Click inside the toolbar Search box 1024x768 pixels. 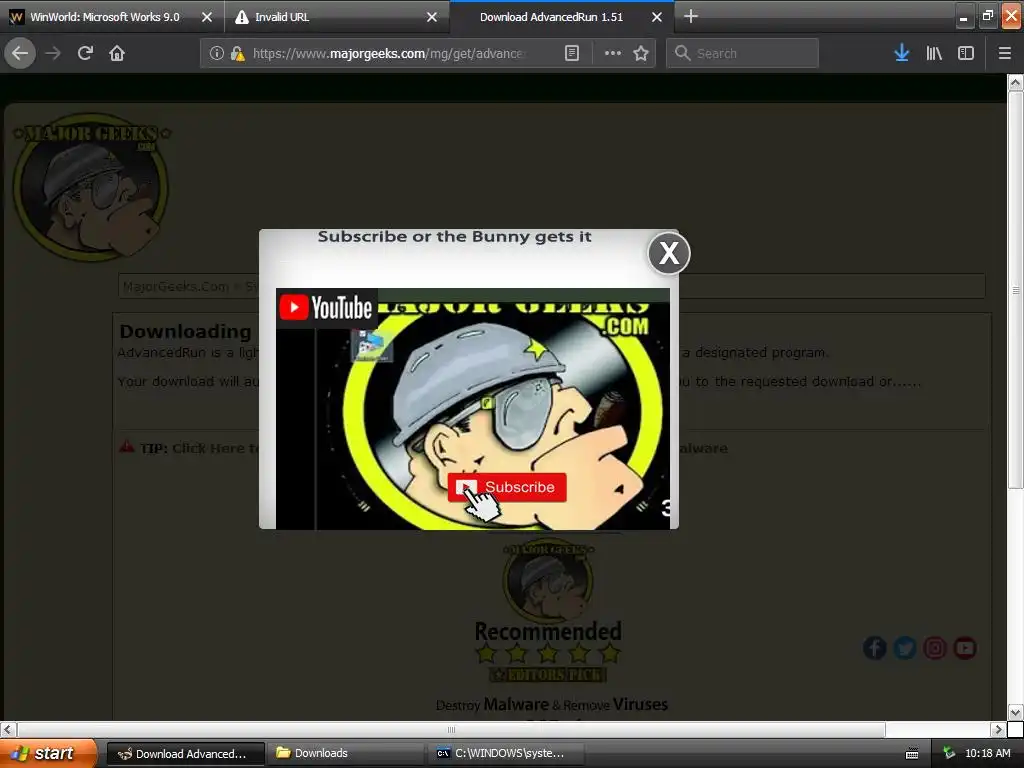pyautogui.click(x=742, y=53)
